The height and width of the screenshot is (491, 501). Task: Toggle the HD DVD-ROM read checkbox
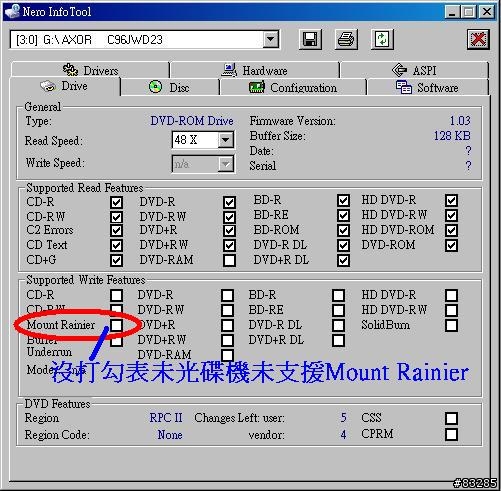(451, 230)
